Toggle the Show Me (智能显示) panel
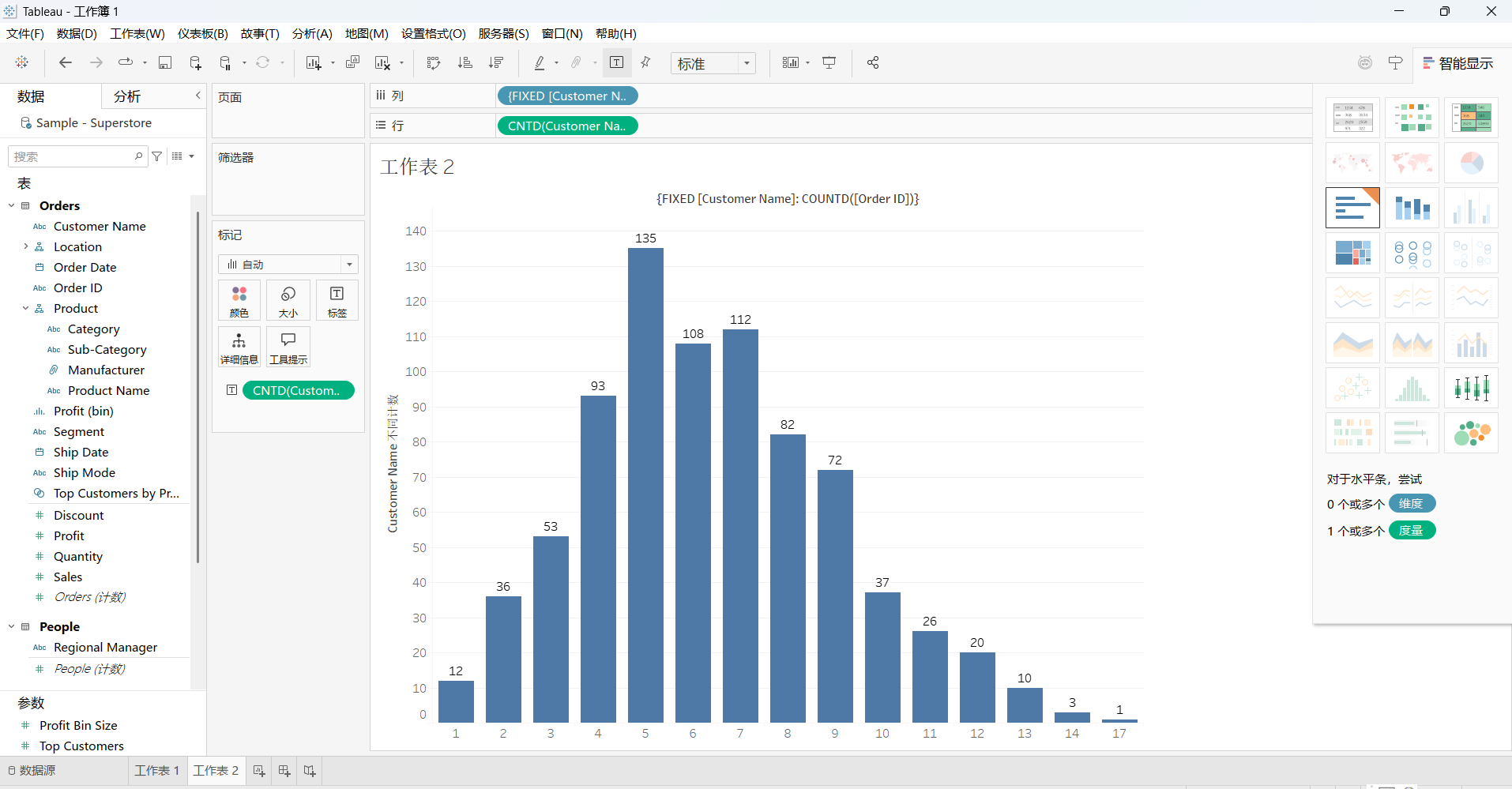The height and width of the screenshot is (789, 1512). click(1458, 63)
